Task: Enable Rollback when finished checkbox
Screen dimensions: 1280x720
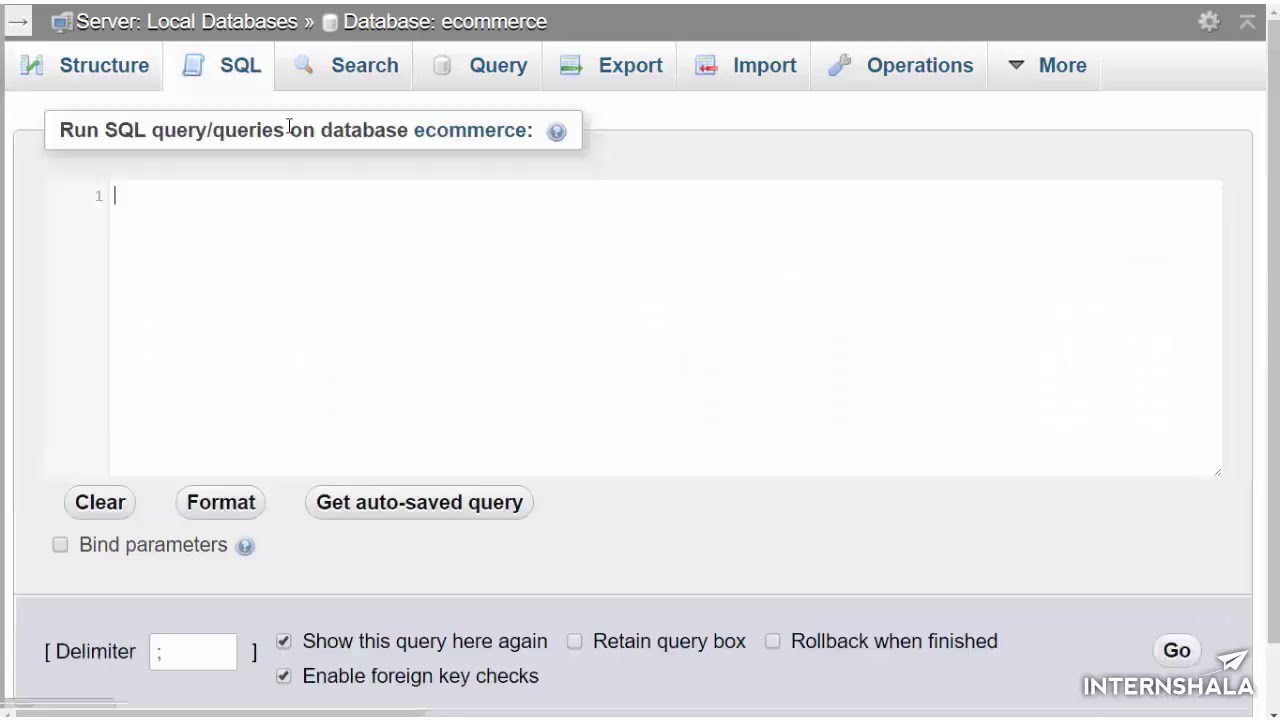Action: click(773, 641)
